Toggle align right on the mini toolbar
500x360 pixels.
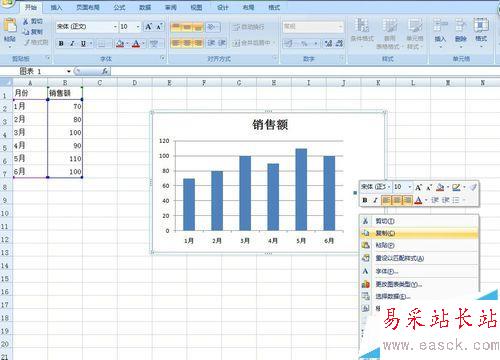[x=408, y=200]
